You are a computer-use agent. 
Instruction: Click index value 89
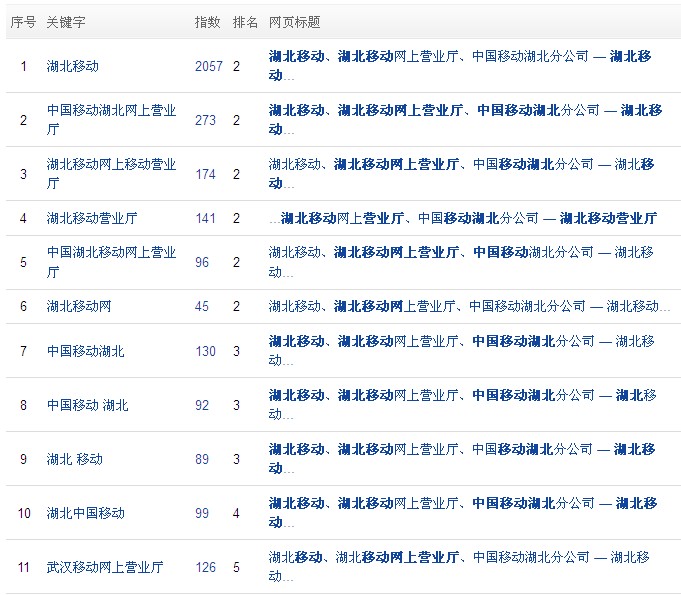coord(202,459)
